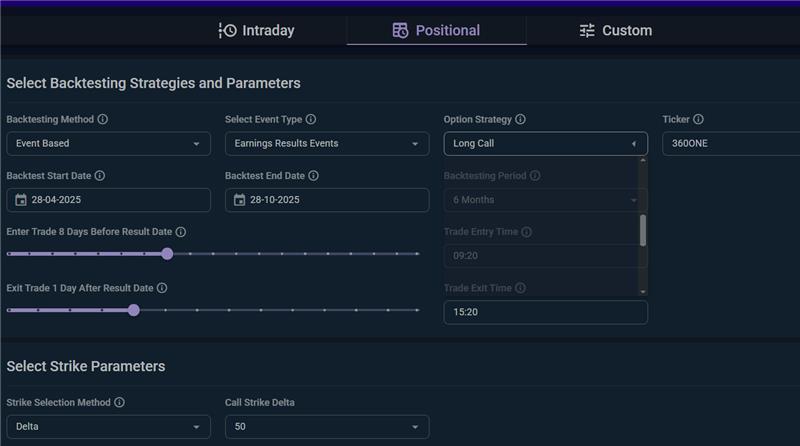This screenshot has height=446, width=800.
Task: Click the 'Select Backtesting Strategies and Parameters' heading
Action: (x=154, y=83)
